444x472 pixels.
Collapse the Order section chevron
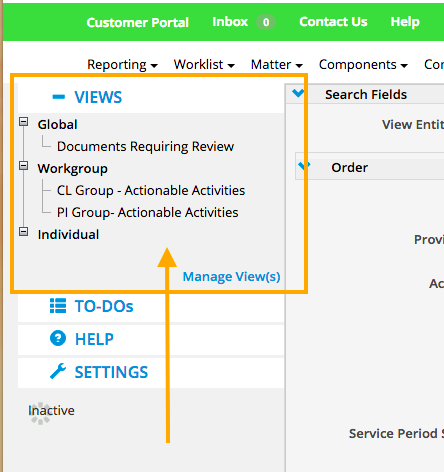(x=304, y=165)
